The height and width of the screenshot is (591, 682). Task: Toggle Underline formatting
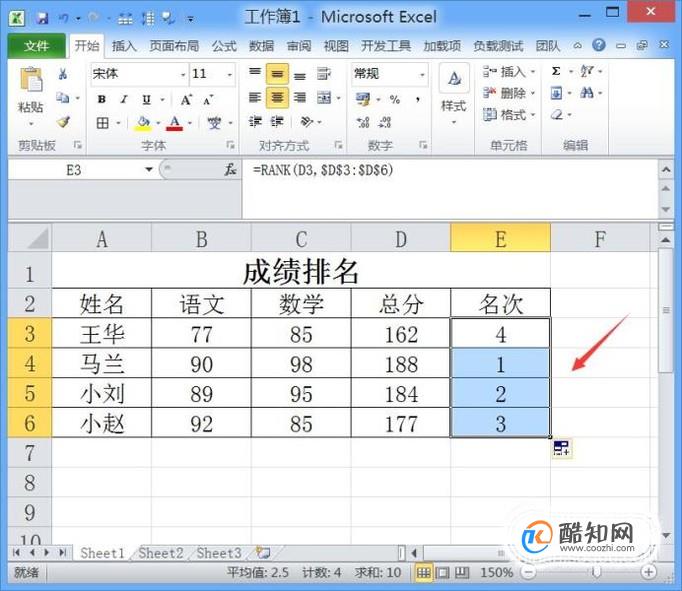pyautogui.click(x=147, y=100)
